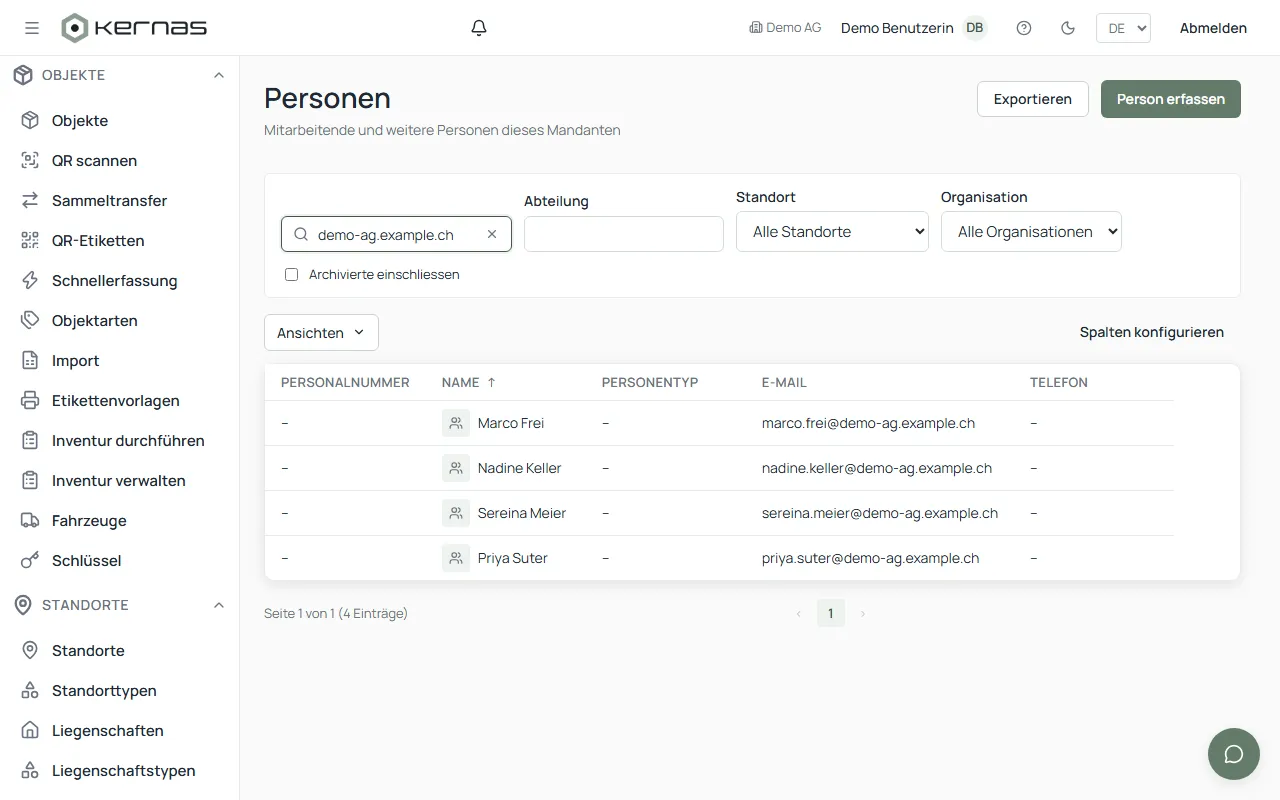Viewport: 1280px width, 800px height.
Task: Click the Schnellerfassung lightning icon
Action: point(31,280)
